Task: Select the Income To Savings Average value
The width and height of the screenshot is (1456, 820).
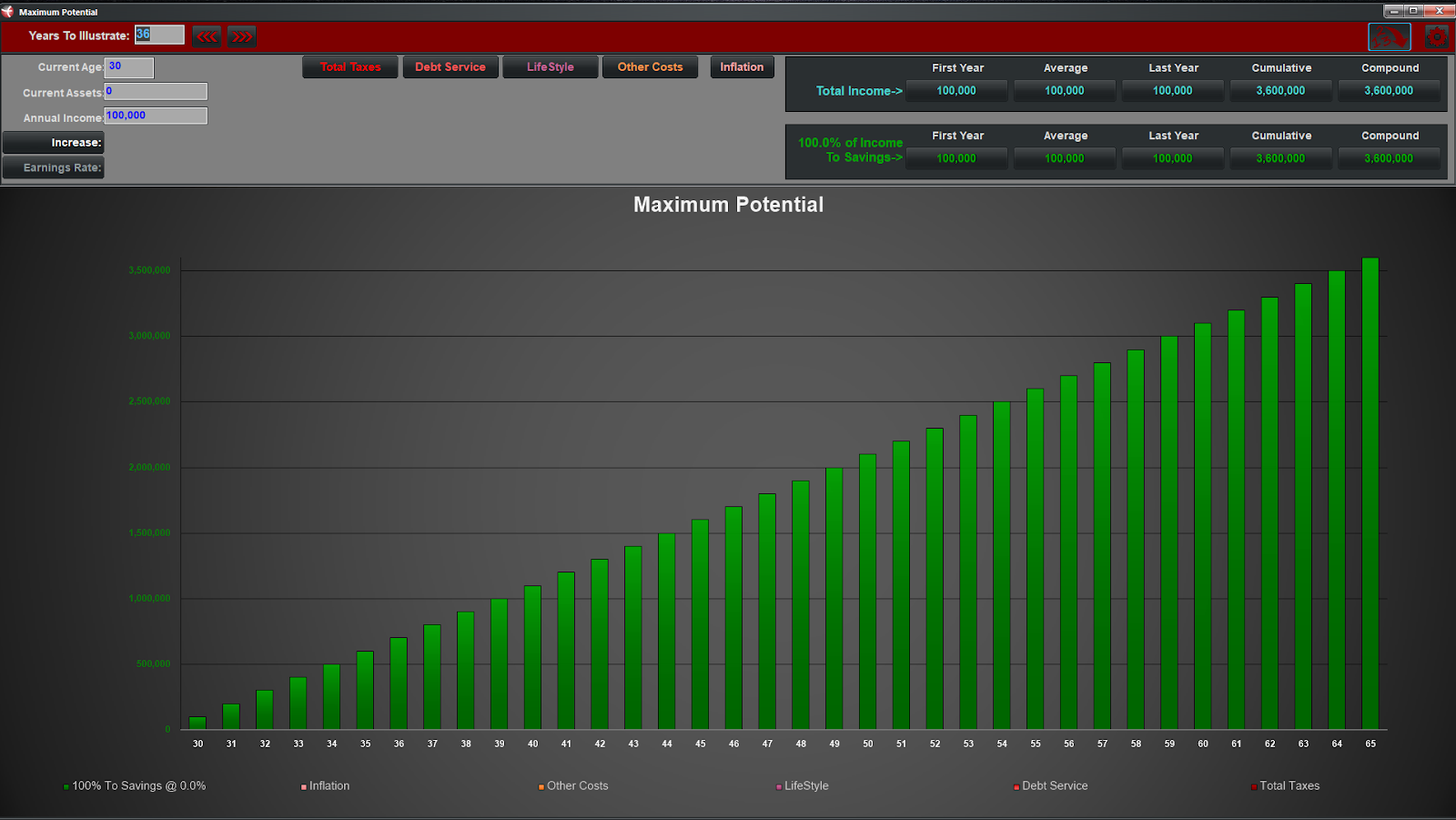Action: pyautogui.click(x=1065, y=158)
